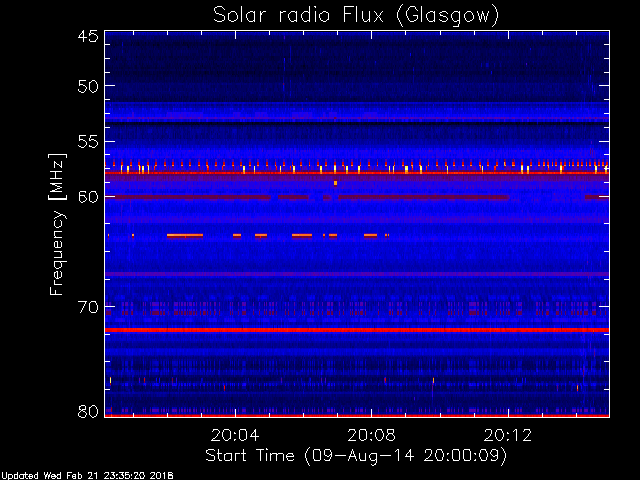Click the 80 frequency tick label
The width and height of the screenshot is (640, 480).
(x=88, y=411)
